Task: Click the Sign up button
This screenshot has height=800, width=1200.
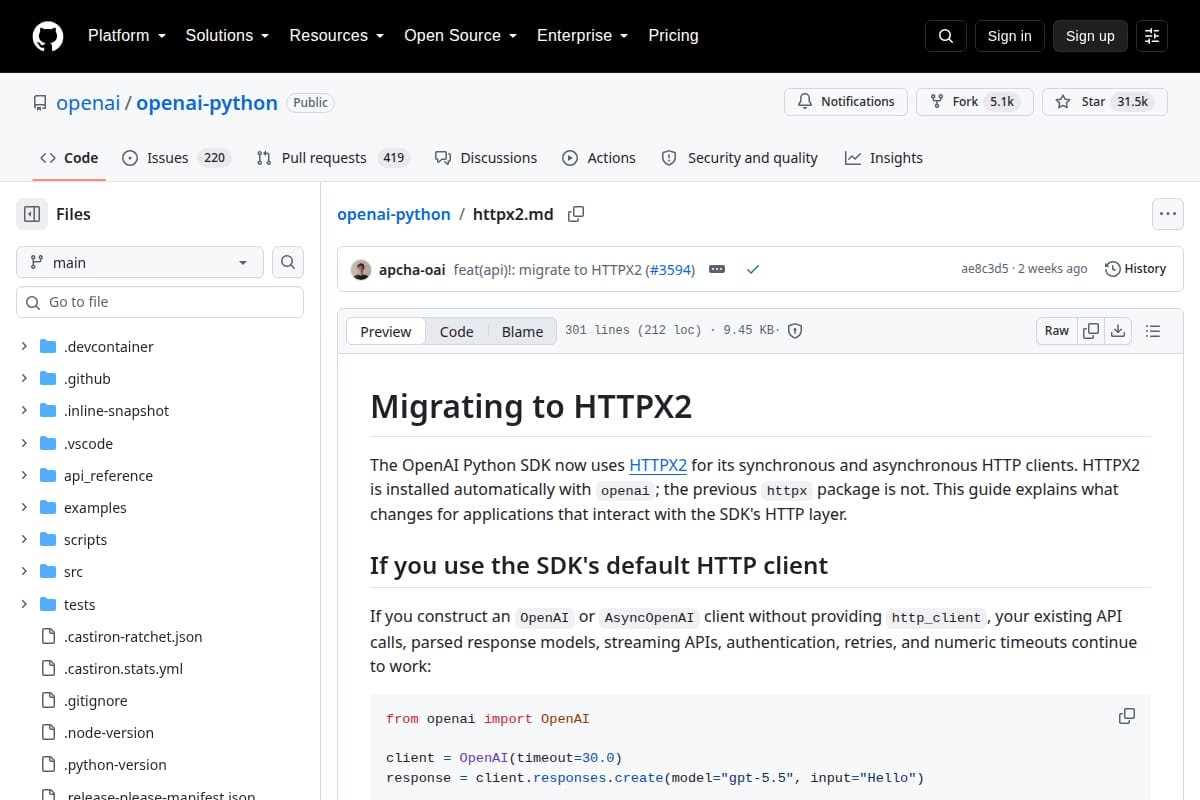Action: click(1090, 36)
